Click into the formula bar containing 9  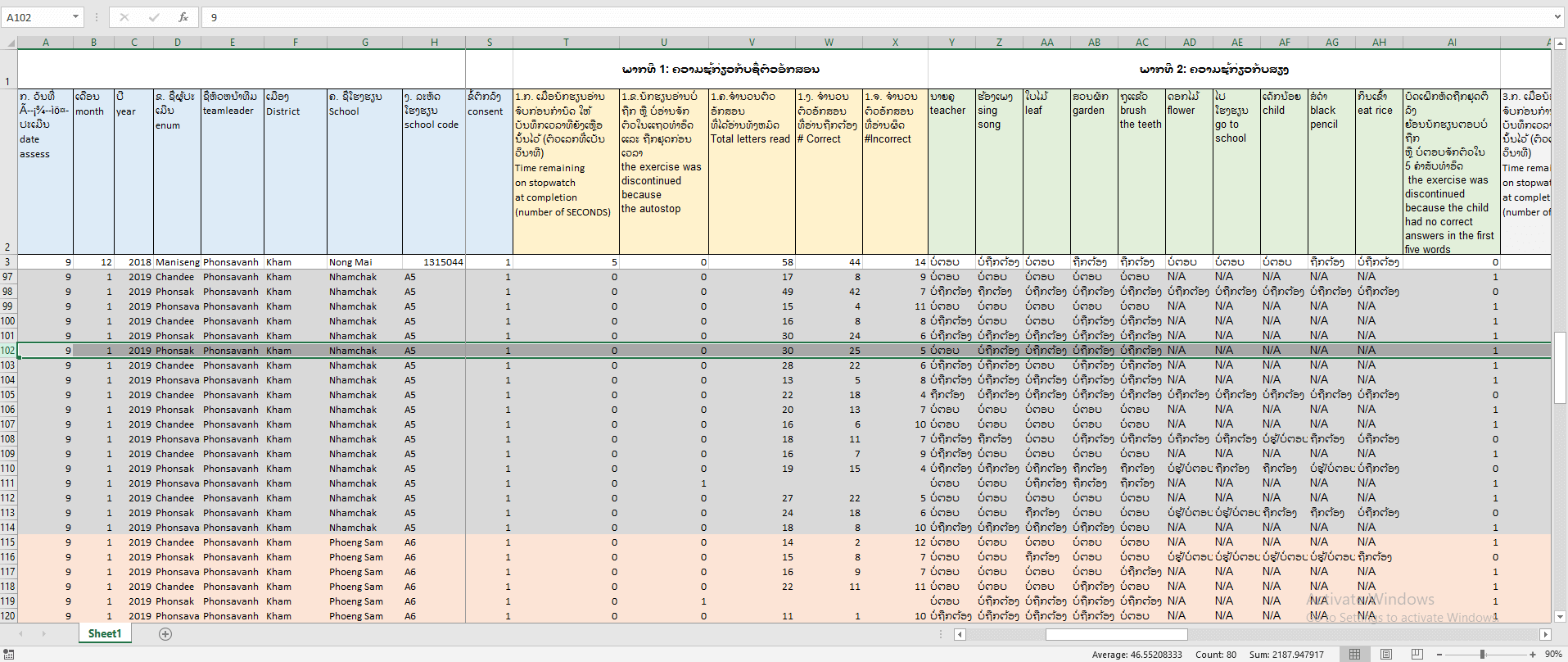876,16
